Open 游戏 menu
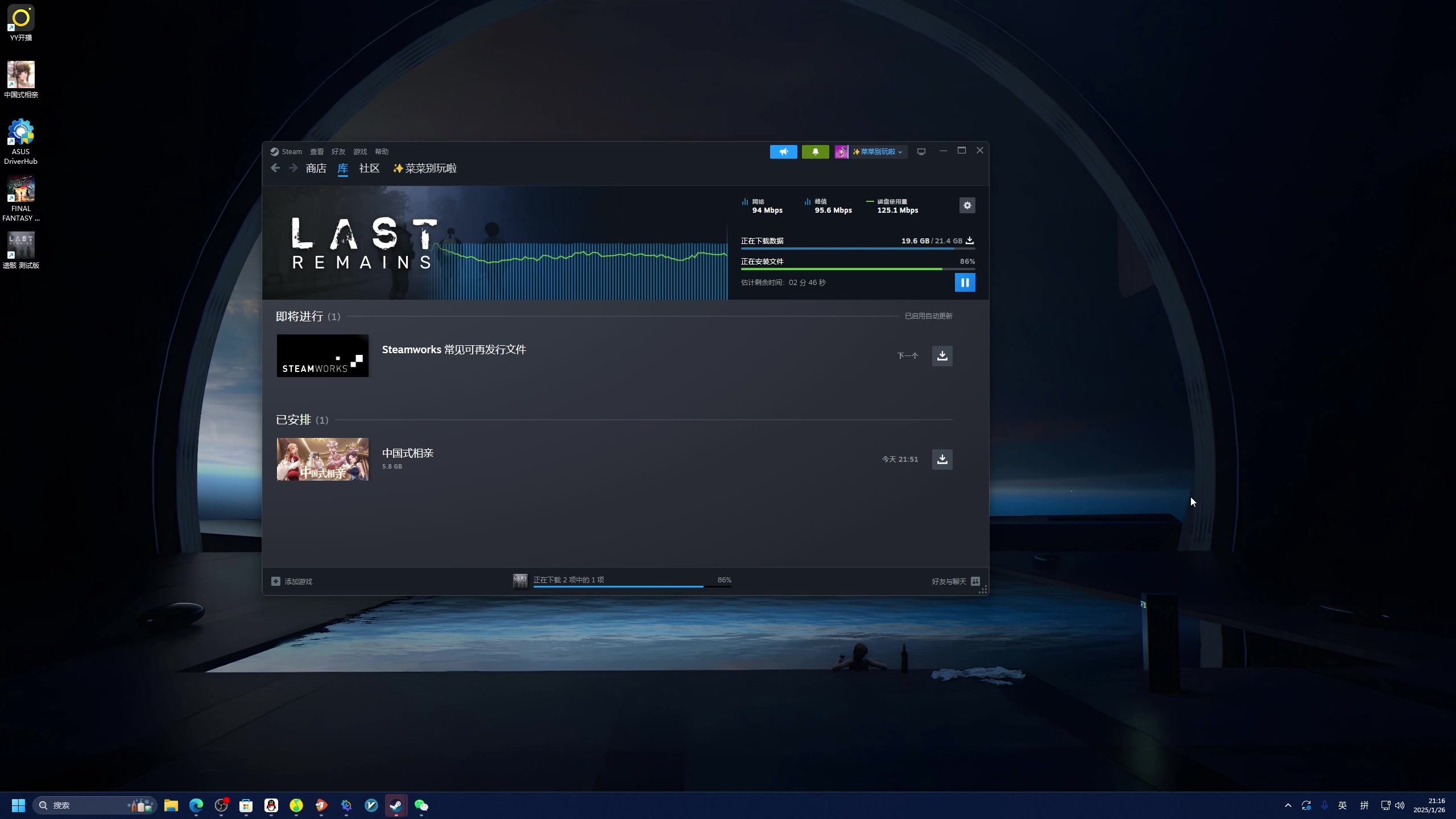 [x=360, y=152]
